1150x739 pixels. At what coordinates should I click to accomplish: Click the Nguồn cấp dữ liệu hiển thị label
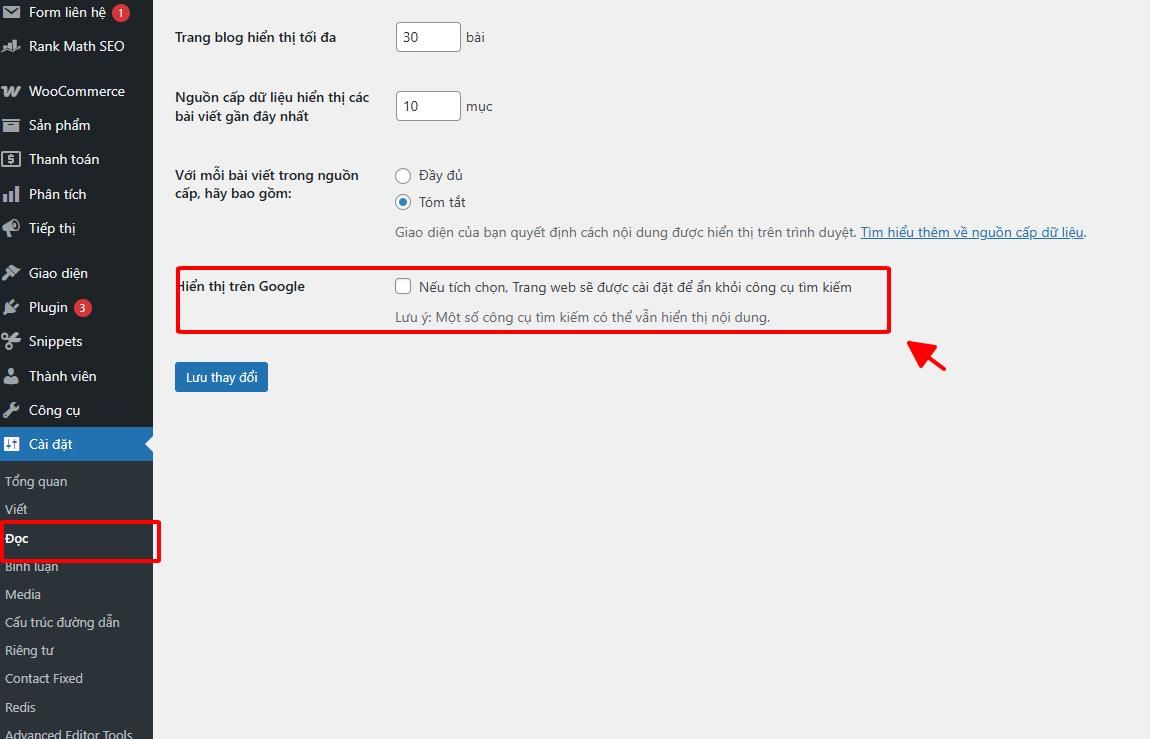click(x=272, y=107)
